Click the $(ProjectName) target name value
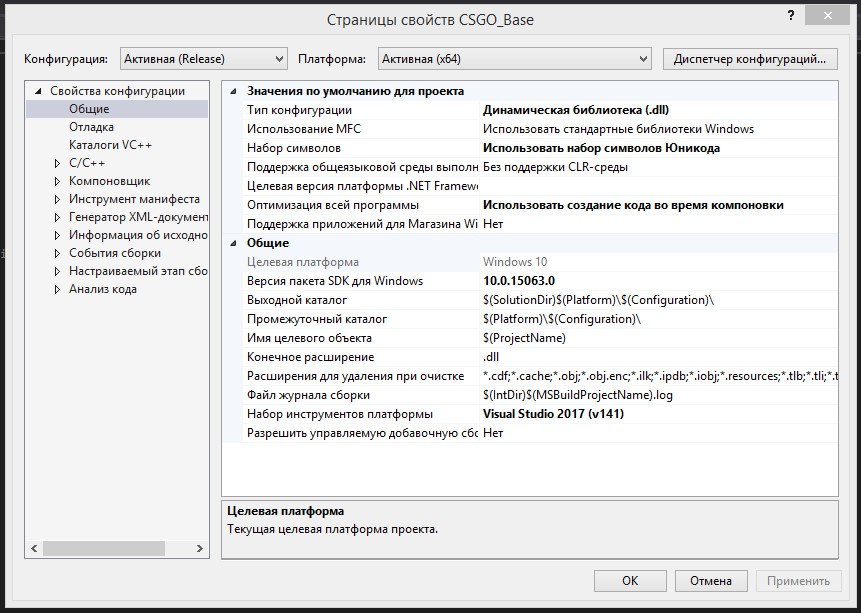 [524, 338]
